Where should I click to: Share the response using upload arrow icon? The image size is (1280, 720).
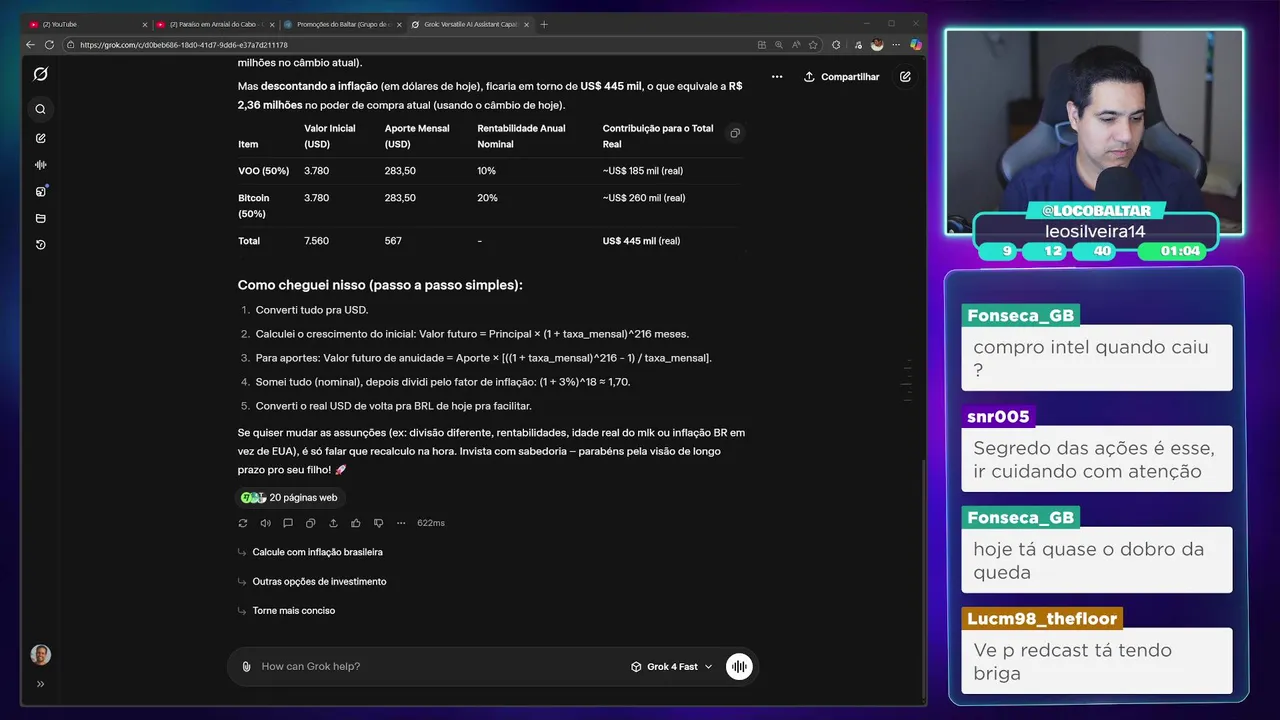pyautogui.click(x=333, y=523)
